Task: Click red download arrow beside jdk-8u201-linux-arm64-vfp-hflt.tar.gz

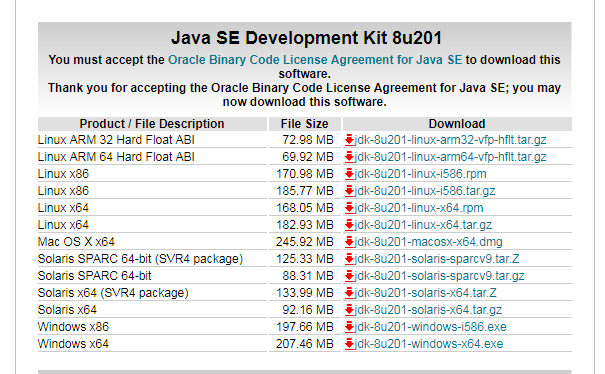Action: [349, 157]
